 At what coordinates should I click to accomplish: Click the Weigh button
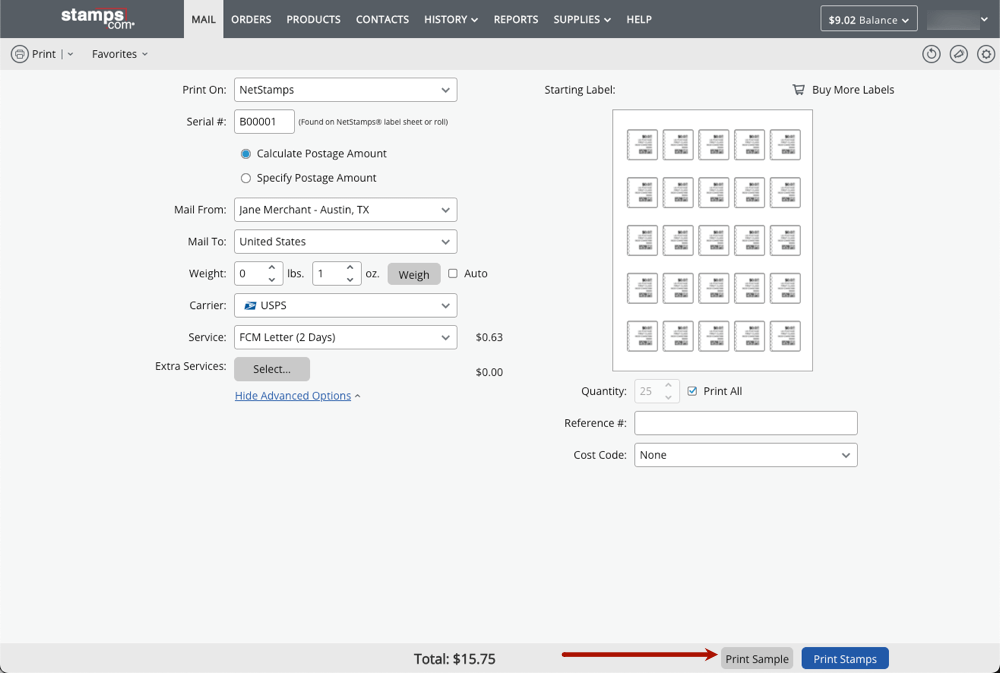414,274
